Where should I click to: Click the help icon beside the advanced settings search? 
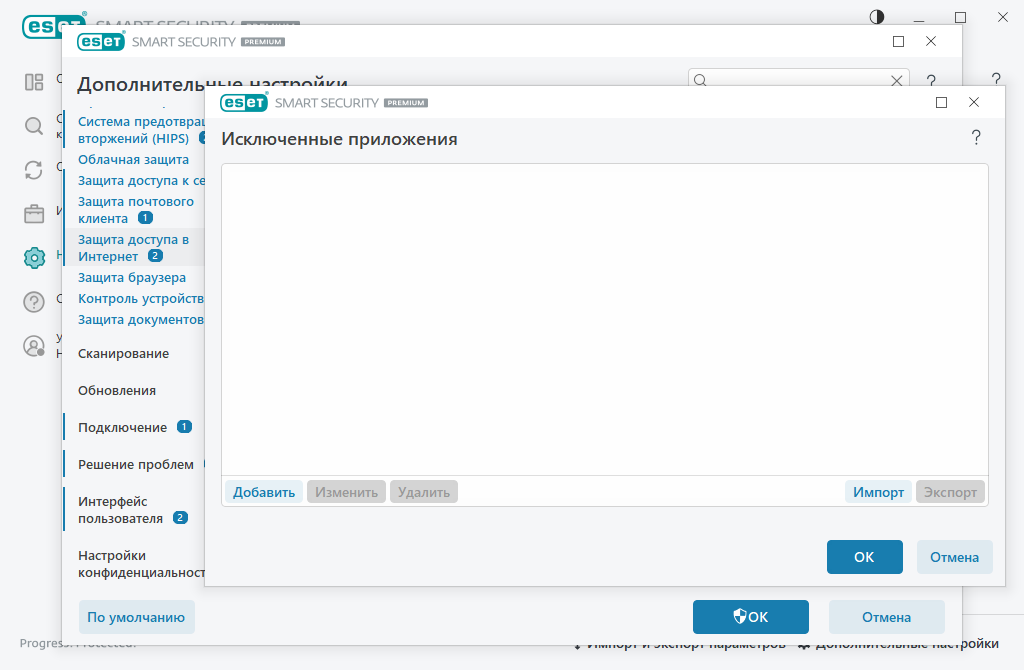pos(931,80)
